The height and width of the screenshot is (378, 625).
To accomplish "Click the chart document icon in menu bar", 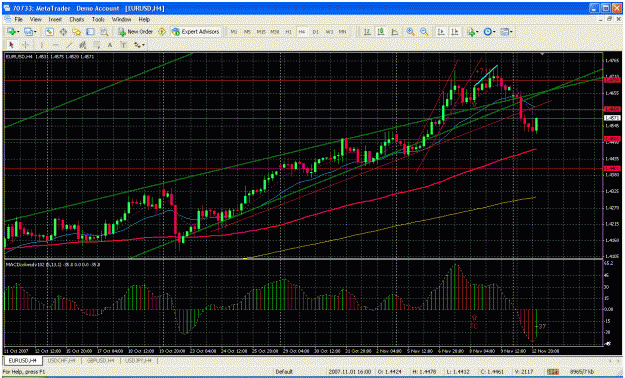I will click(x=7, y=19).
